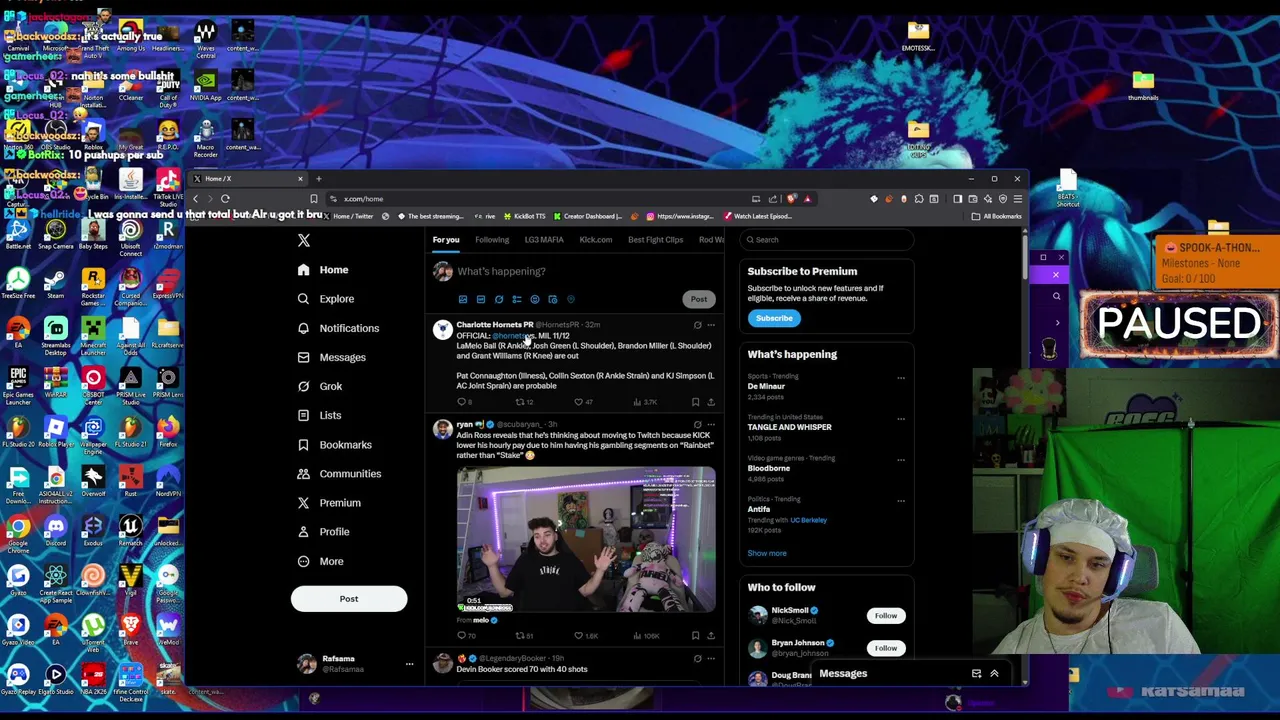Click Grok icon on Charlotte Hornets PR post
This screenshot has width=1280, height=720.
click(698, 325)
